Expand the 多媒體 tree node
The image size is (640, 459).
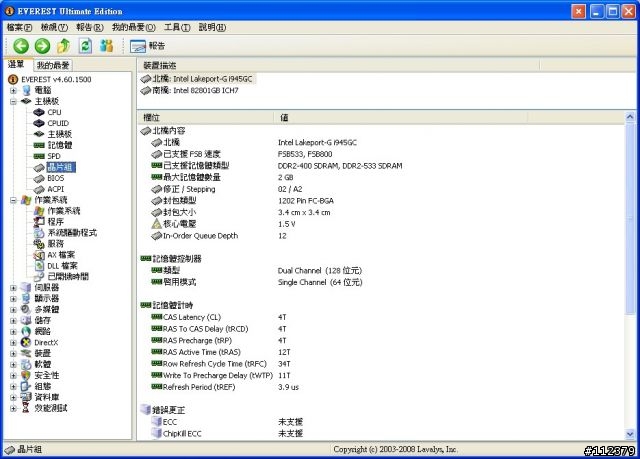[13, 310]
